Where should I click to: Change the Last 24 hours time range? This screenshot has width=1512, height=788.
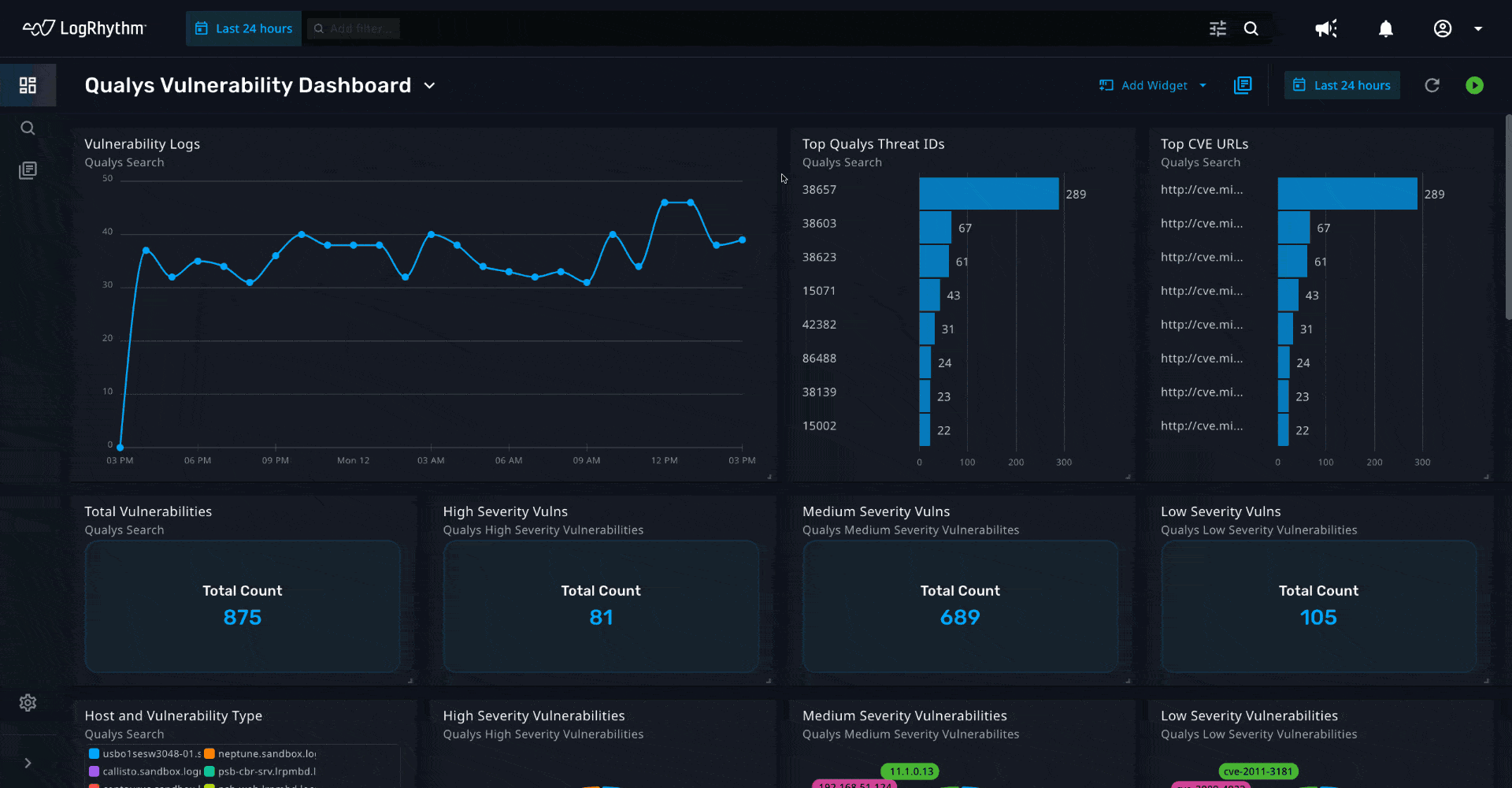(x=1342, y=85)
